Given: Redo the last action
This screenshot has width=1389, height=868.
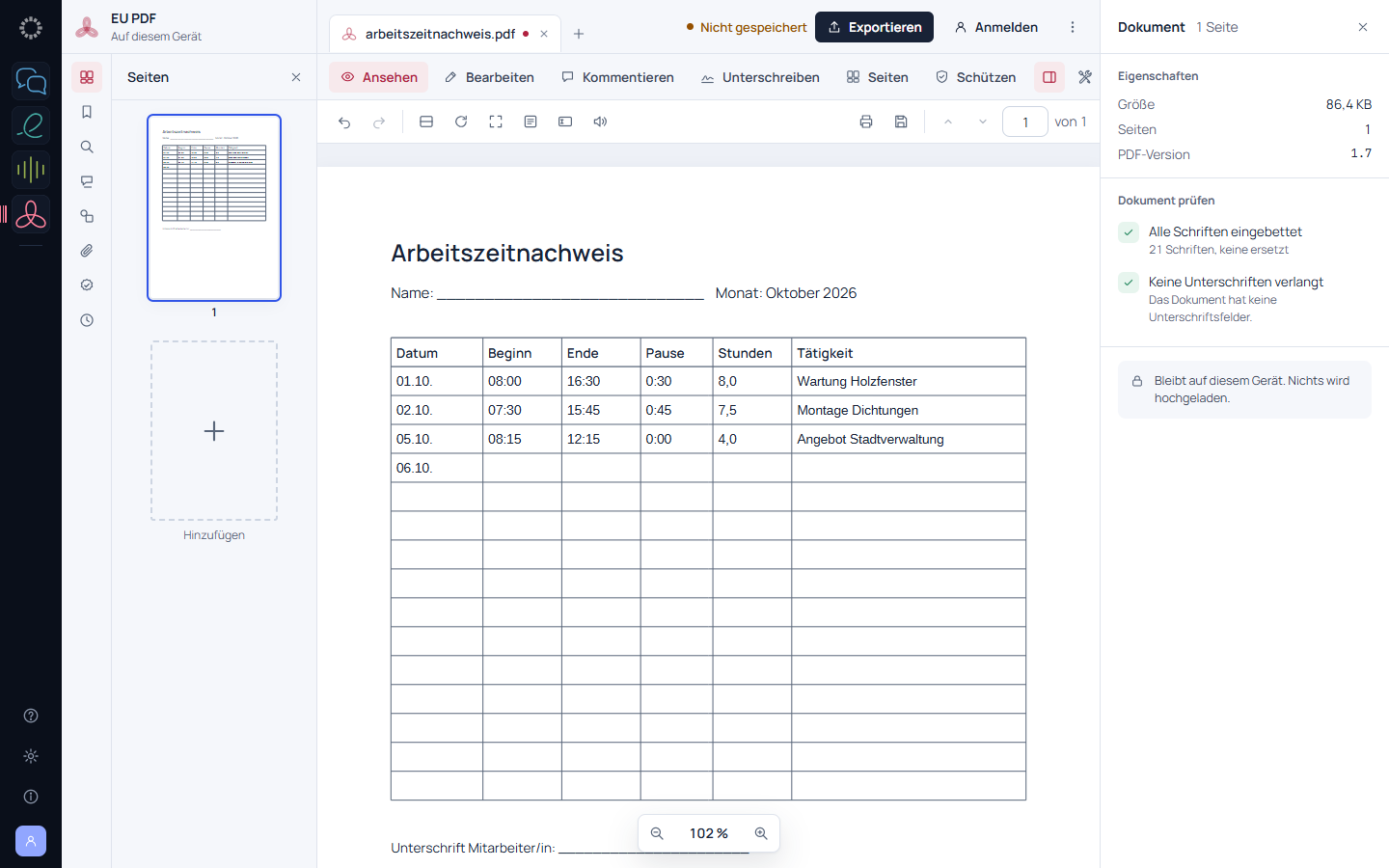Looking at the screenshot, I should coord(379,122).
